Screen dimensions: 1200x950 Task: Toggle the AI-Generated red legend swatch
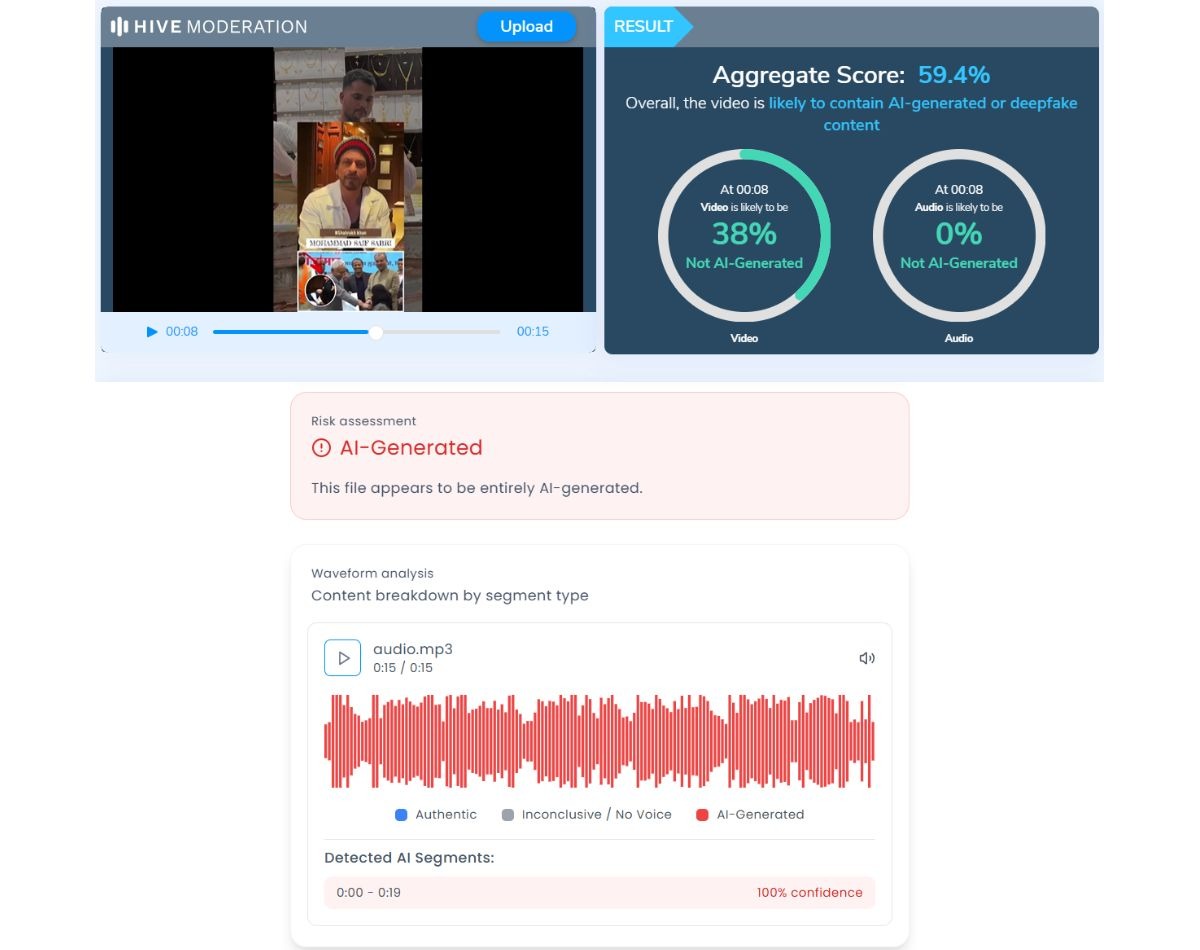[702, 815]
